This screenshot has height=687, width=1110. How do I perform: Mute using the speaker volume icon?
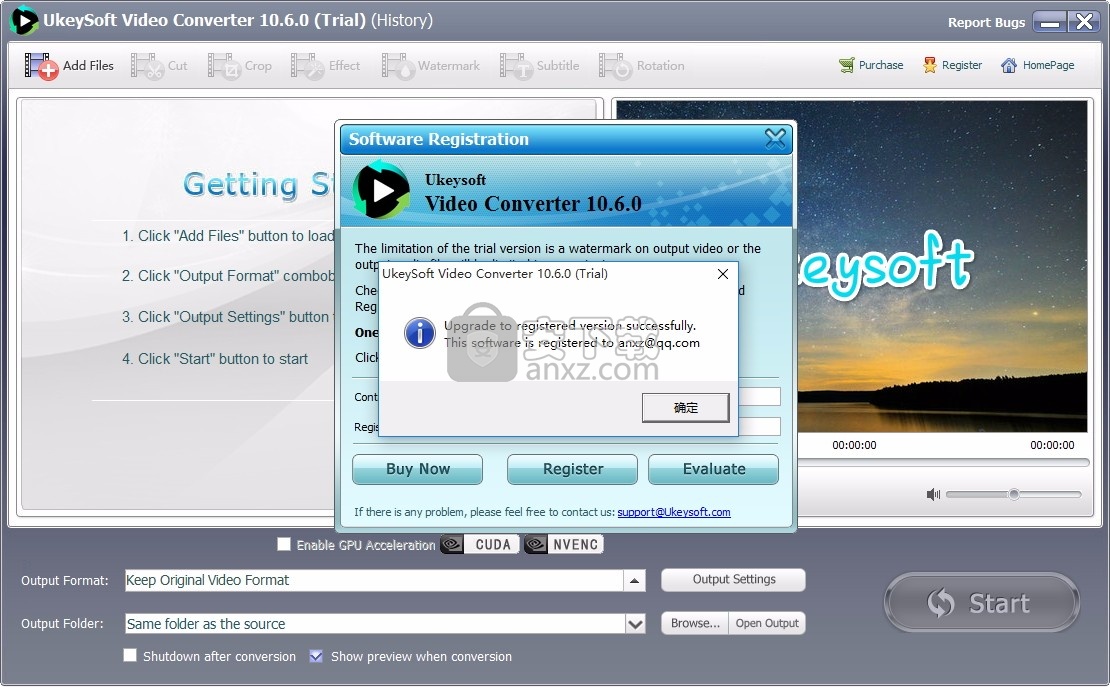pyautogui.click(x=933, y=494)
